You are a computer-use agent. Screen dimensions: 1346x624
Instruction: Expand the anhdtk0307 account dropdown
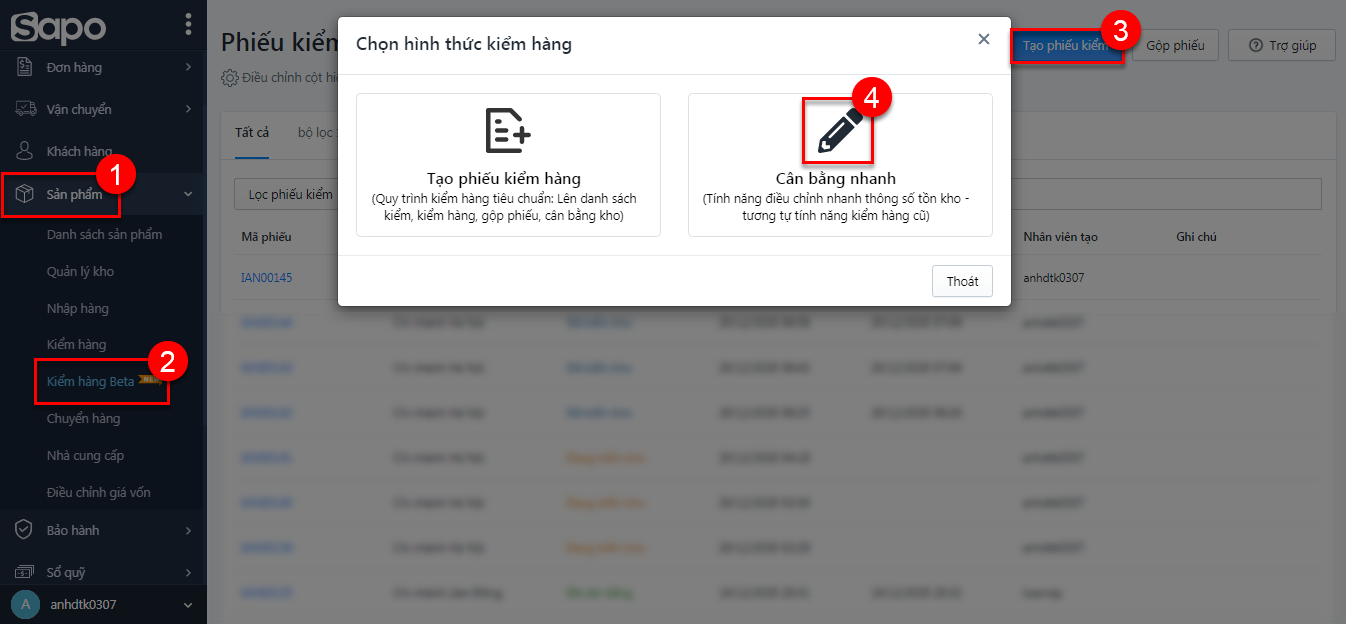[x=188, y=605]
